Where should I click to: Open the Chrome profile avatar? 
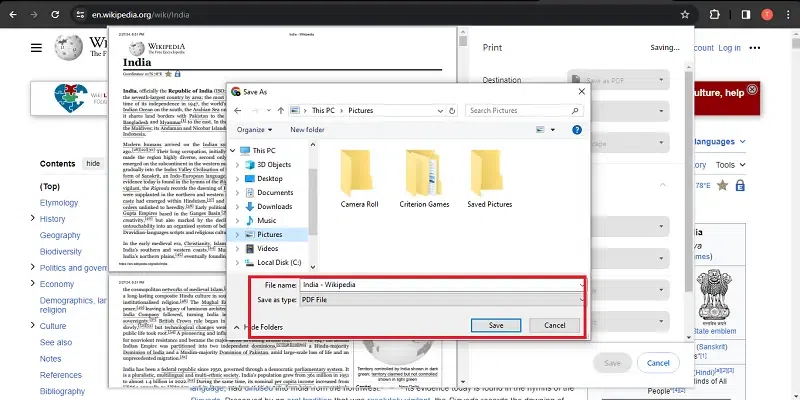pos(767,15)
